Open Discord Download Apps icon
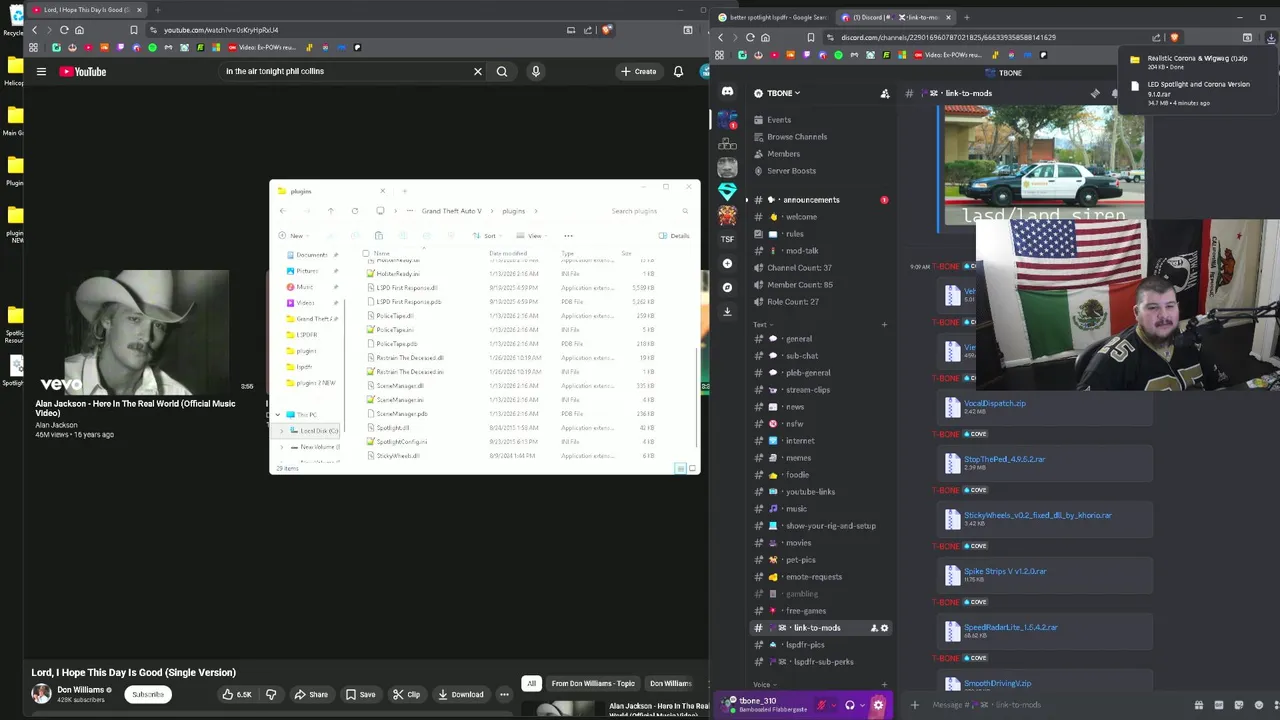The width and height of the screenshot is (1280, 720). tap(727, 311)
